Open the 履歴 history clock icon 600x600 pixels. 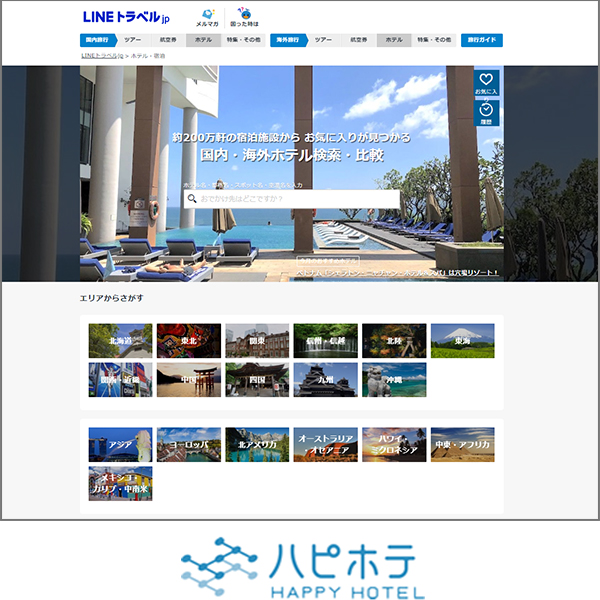tap(486, 112)
